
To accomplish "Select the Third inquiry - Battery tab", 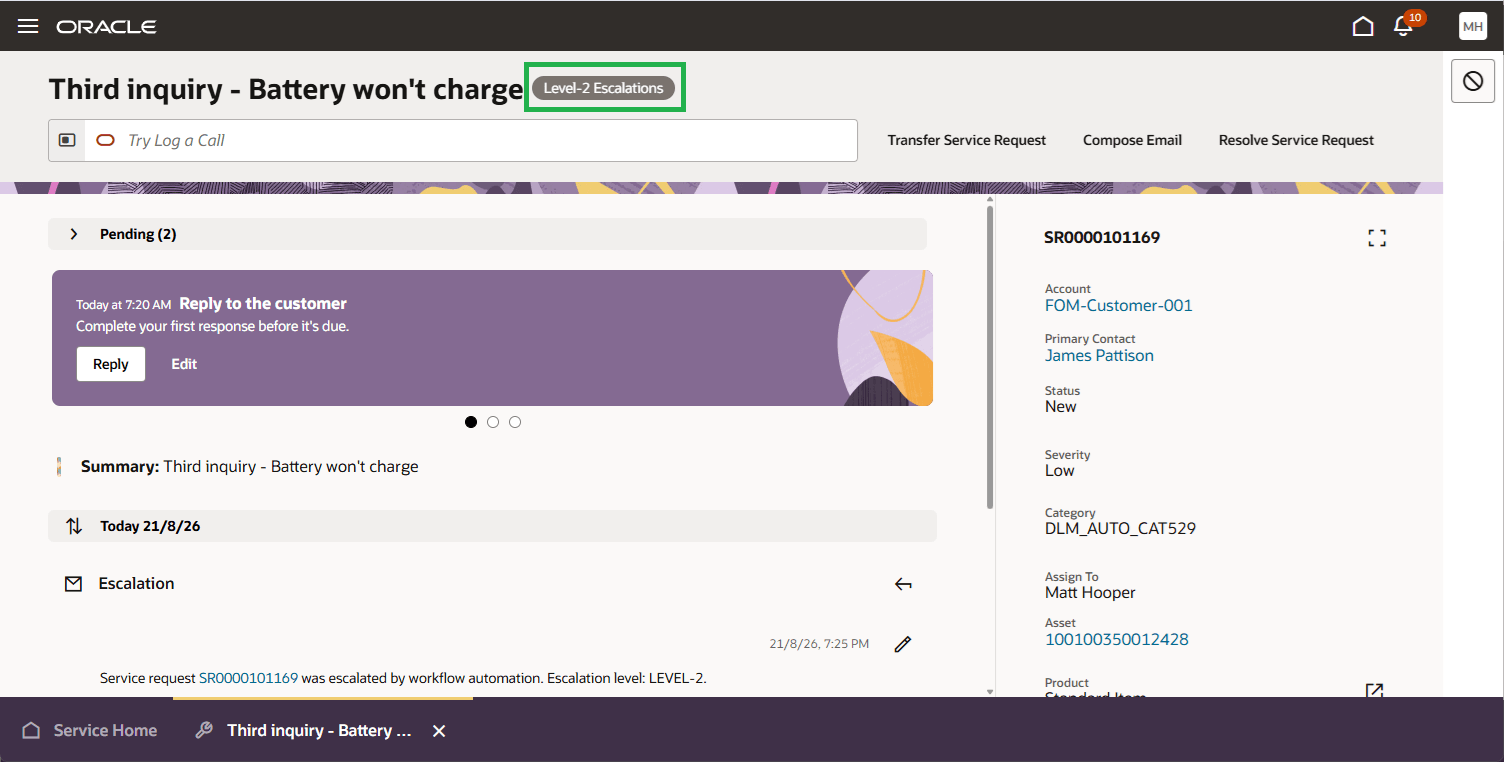I will click(319, 730).
